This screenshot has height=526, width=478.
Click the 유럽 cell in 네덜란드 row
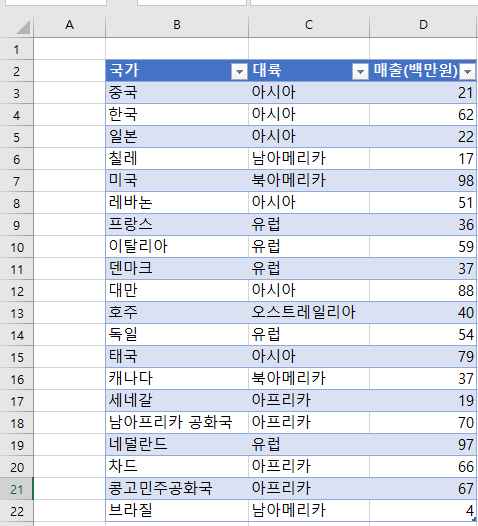[309, 445]
